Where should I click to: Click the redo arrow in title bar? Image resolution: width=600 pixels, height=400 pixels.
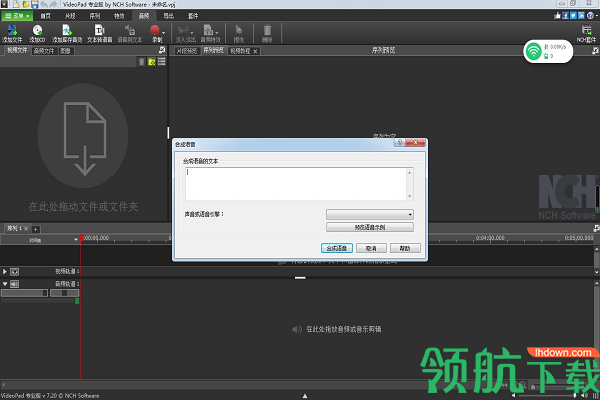click(53, 4)
